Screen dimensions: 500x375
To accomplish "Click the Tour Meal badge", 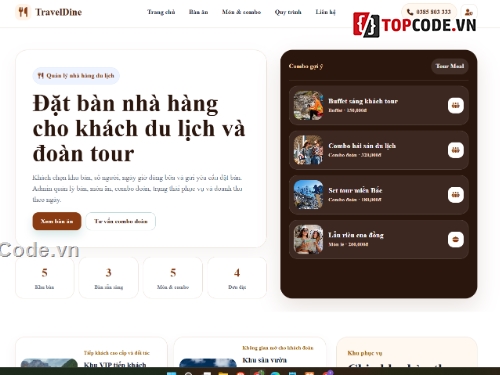I will click(x=450, y=66).
